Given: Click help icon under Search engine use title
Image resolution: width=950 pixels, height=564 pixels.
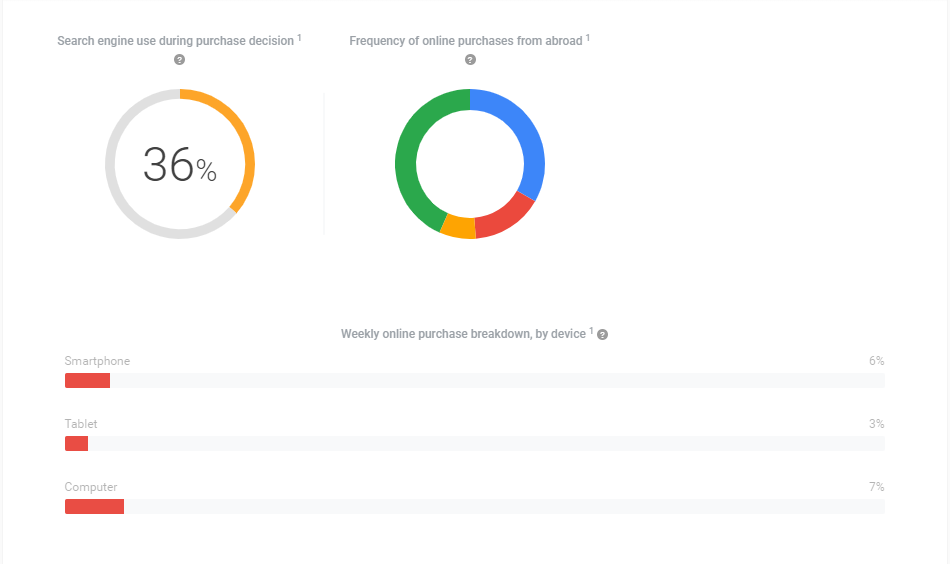Looking at the screenshot, I should click(180, 60).
